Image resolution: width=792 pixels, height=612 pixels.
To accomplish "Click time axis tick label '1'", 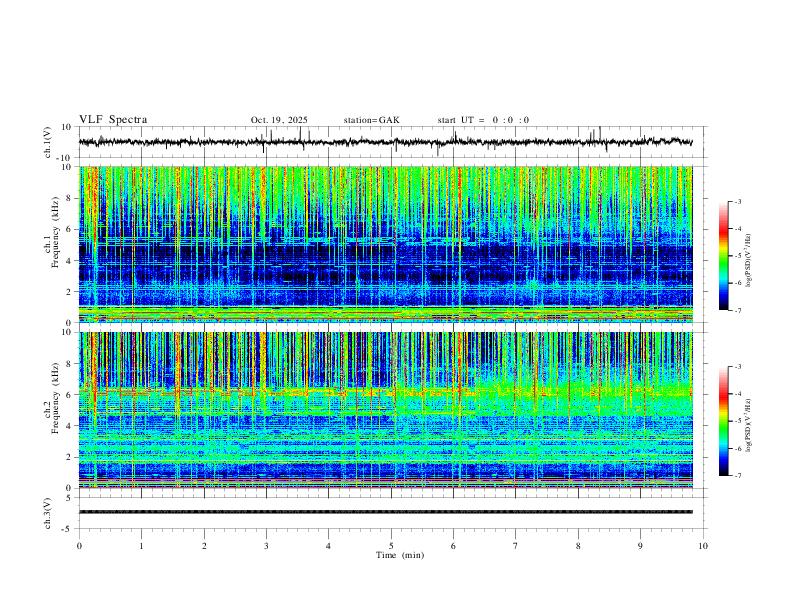I will point(141,546).
